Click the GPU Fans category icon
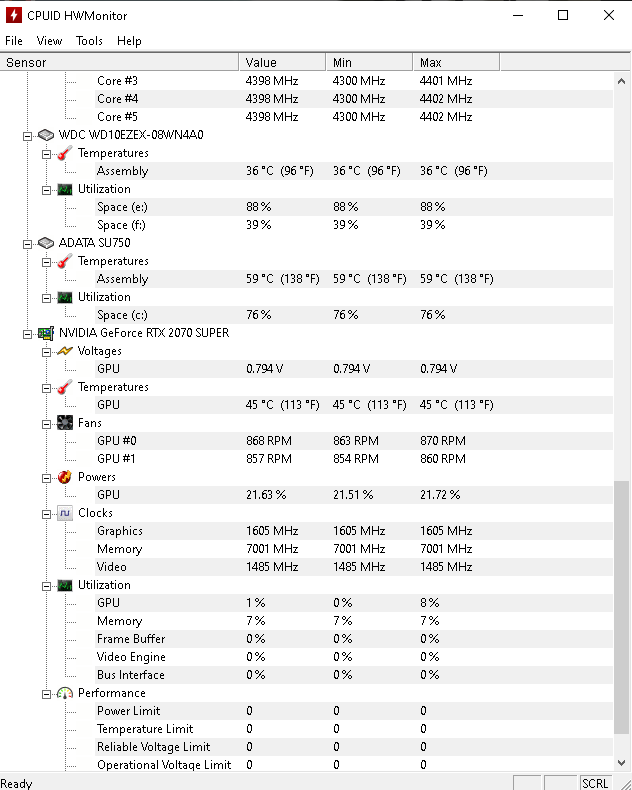Image resolution: width=632 pixels, height=790 pixels. (x=64, y=423)
